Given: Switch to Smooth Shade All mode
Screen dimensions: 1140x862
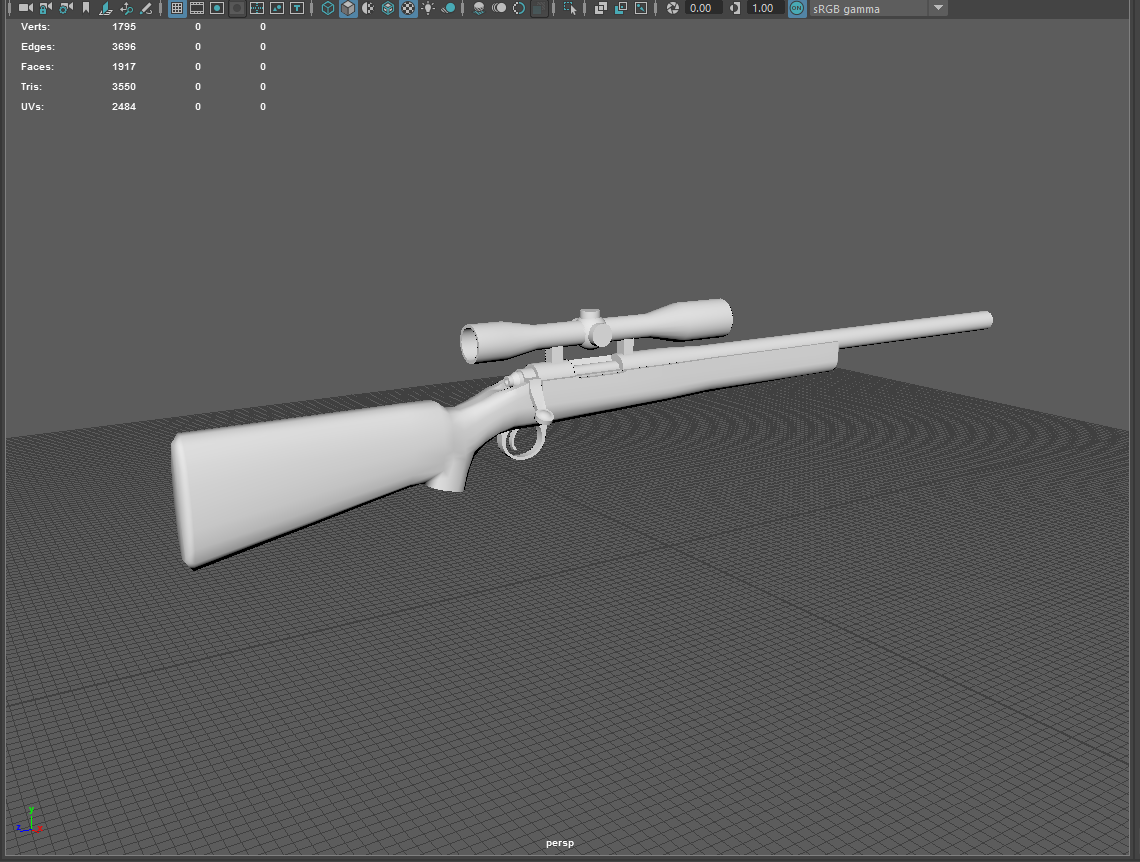Looking at the screenshot, I should pyautogui.click(x=348, y=8).
